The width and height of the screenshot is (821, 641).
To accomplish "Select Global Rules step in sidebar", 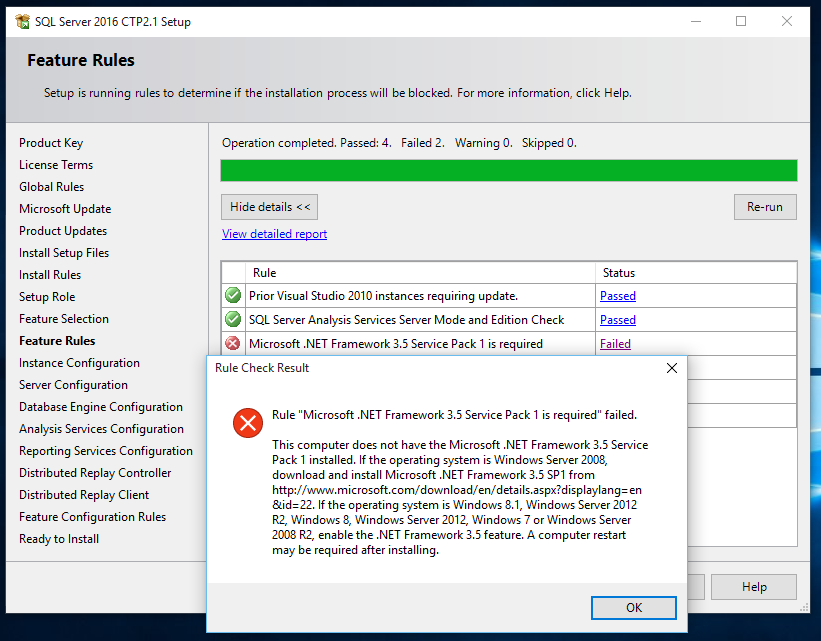I will click(51, 187).
